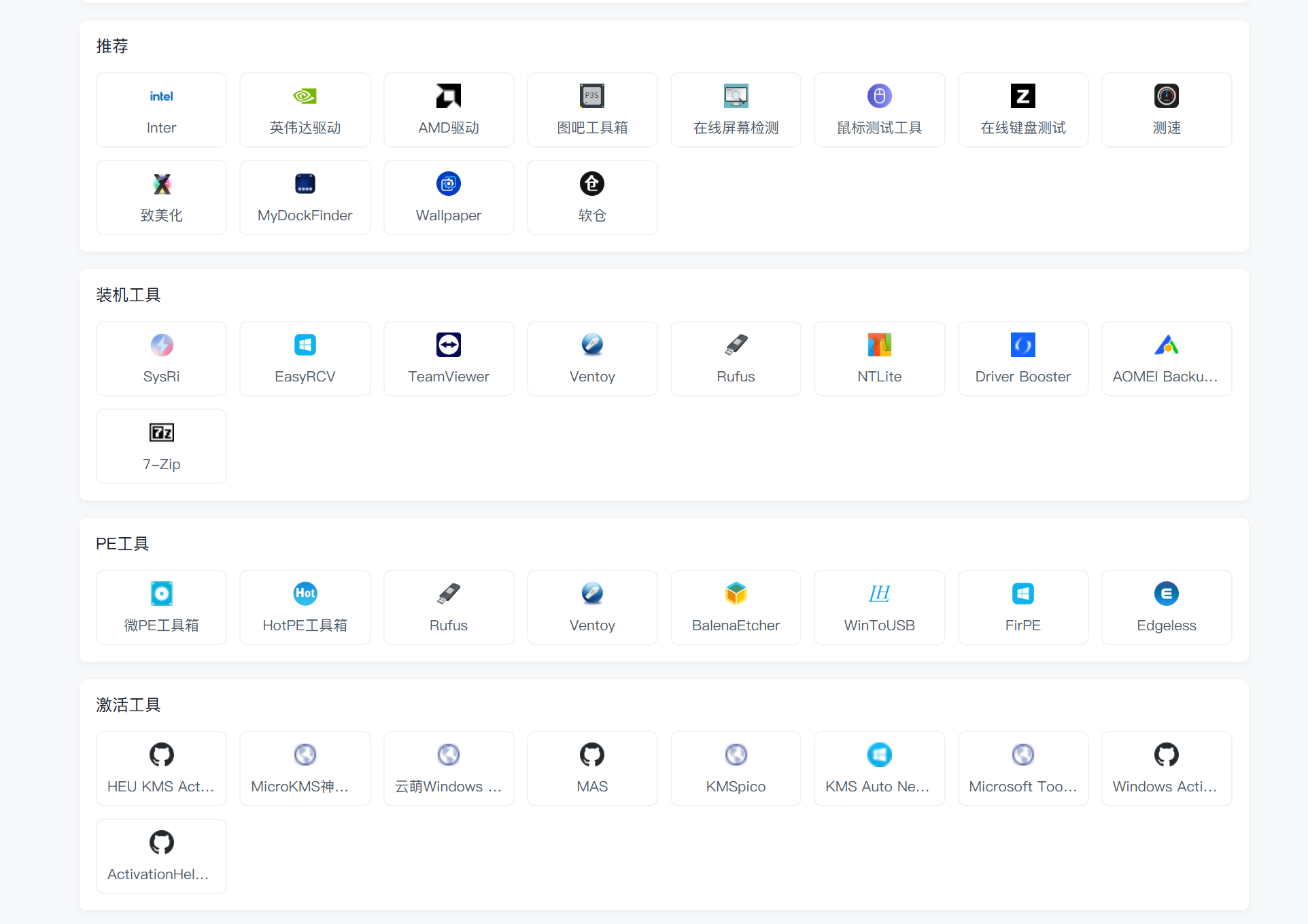
Task: Open the Driver Booster icon
Action: coord(1023,345)
